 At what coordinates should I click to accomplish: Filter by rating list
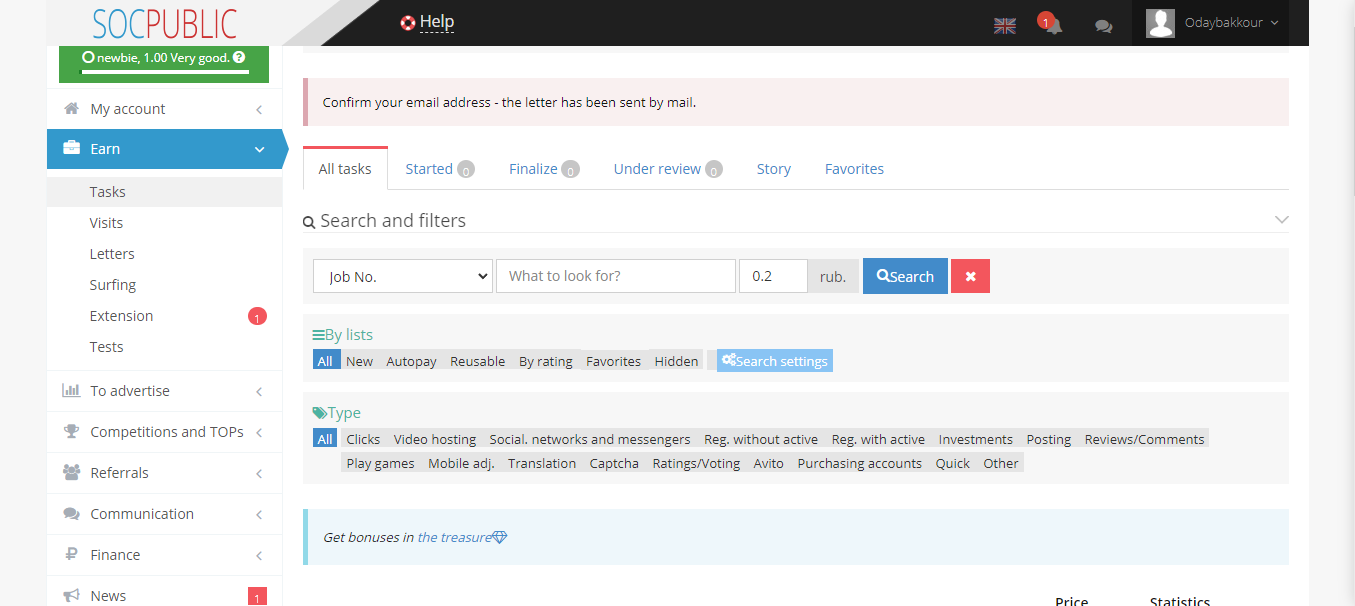click(x=546, y=361)
